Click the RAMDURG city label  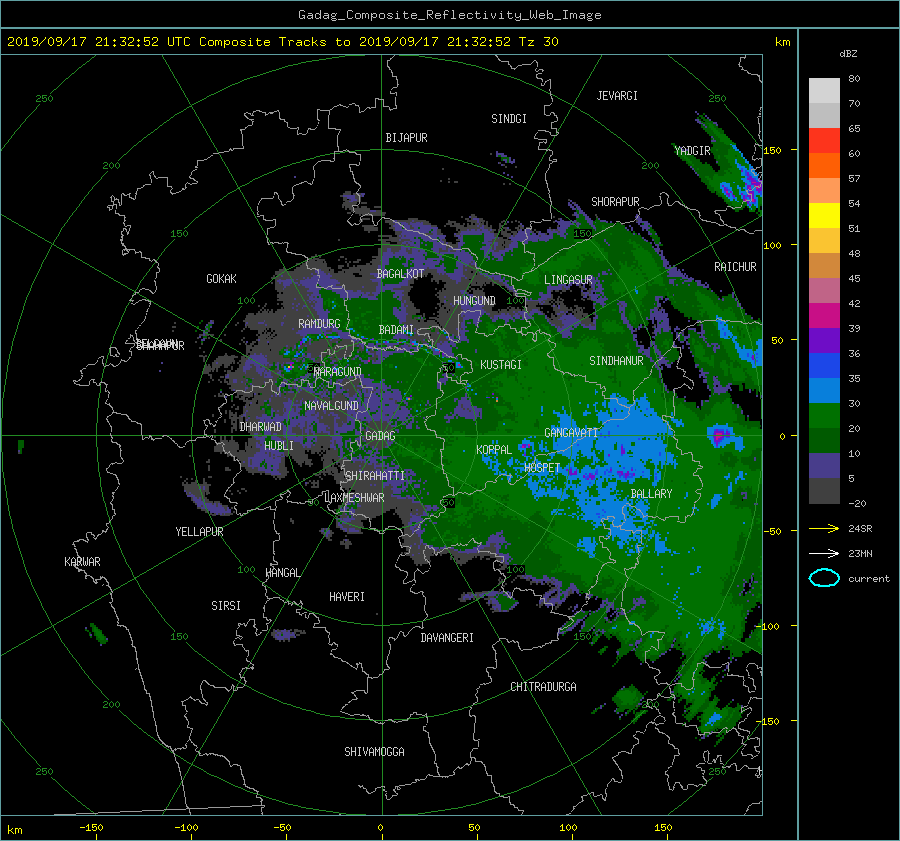319,324
